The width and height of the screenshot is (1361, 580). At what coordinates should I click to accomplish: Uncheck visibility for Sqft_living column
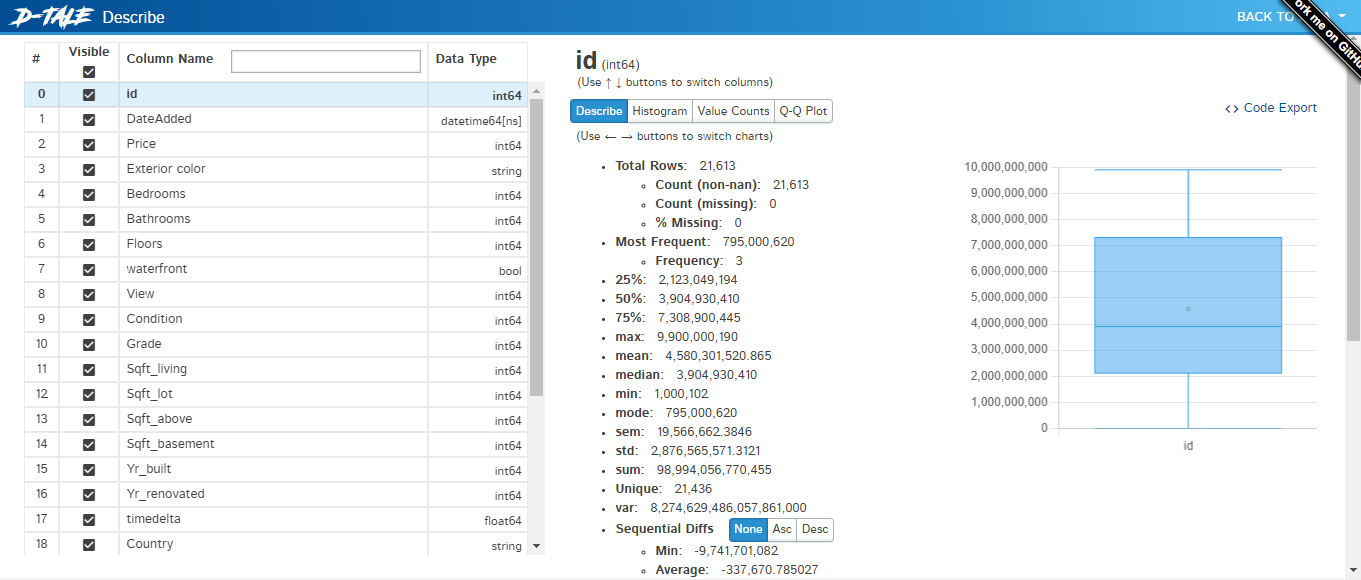pyautogui.click(x=89, y=370)
